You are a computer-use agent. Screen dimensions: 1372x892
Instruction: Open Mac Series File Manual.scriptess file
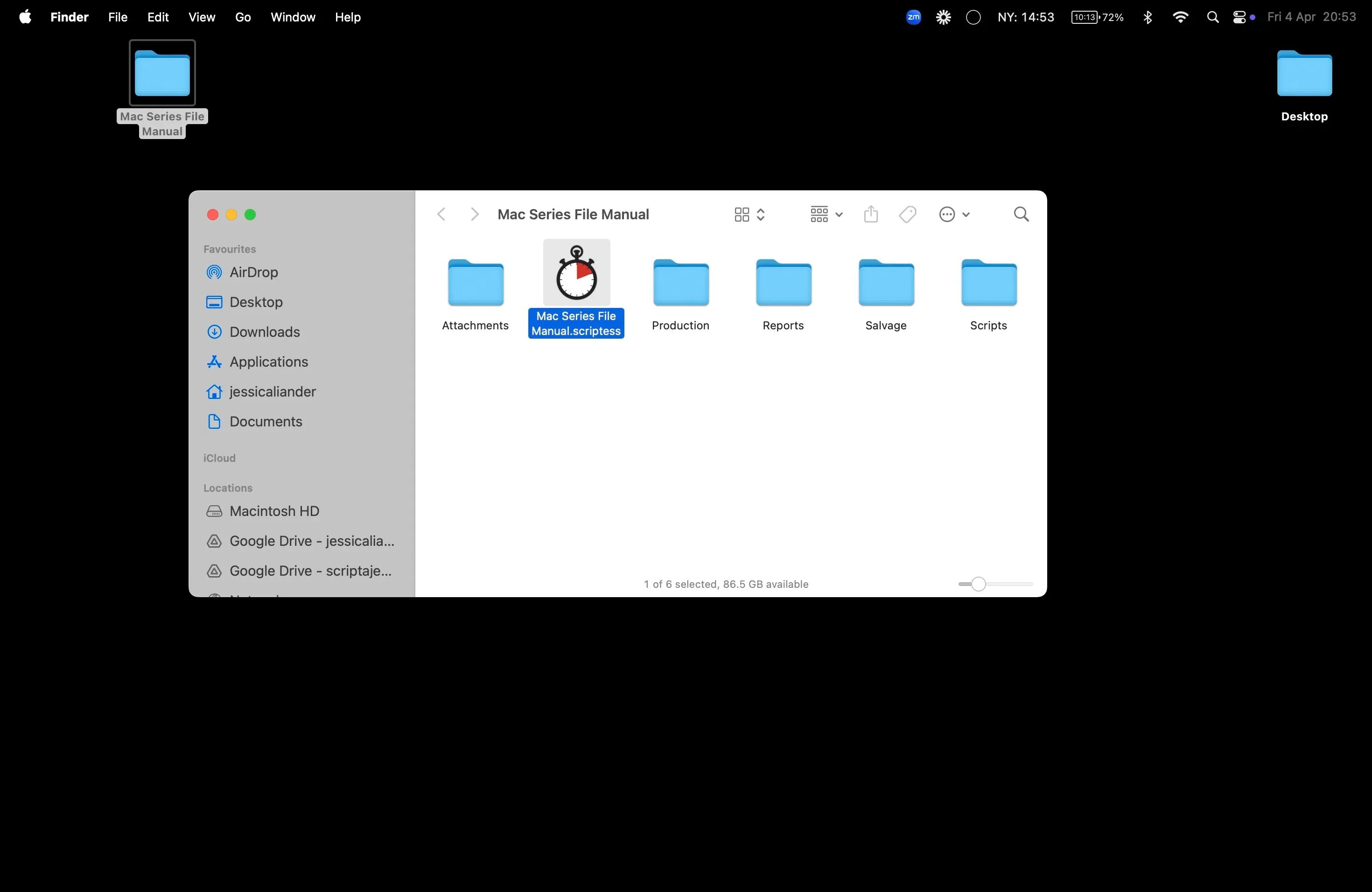(576, 273)
